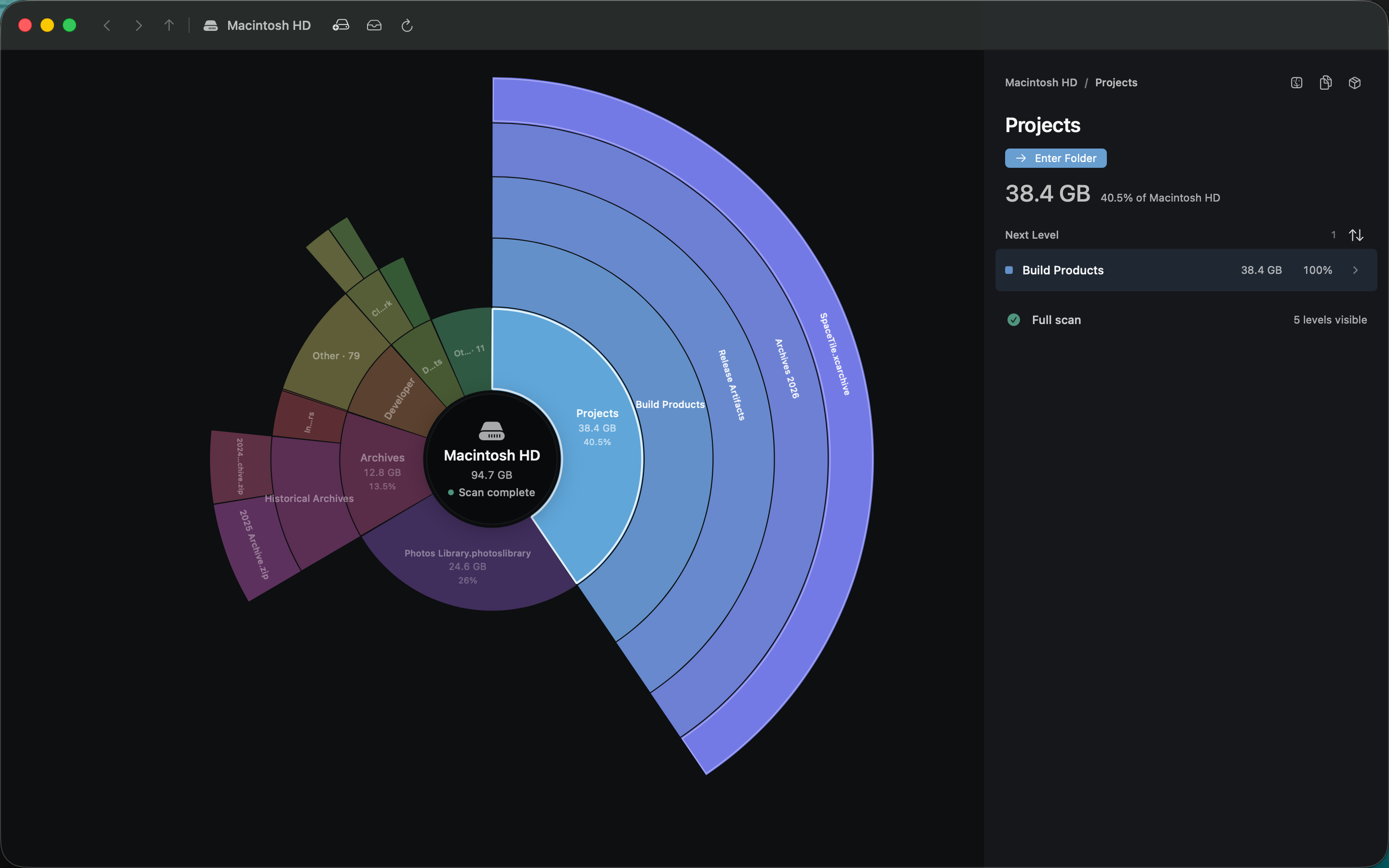
Task: Select the Projects segment in sunburst
Action: 597,428
